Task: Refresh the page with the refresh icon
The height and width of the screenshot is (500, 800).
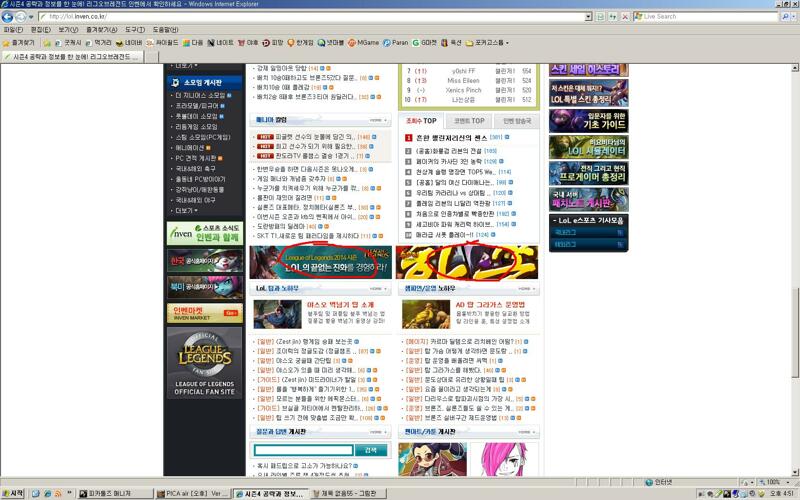Action: click(612, 17)
